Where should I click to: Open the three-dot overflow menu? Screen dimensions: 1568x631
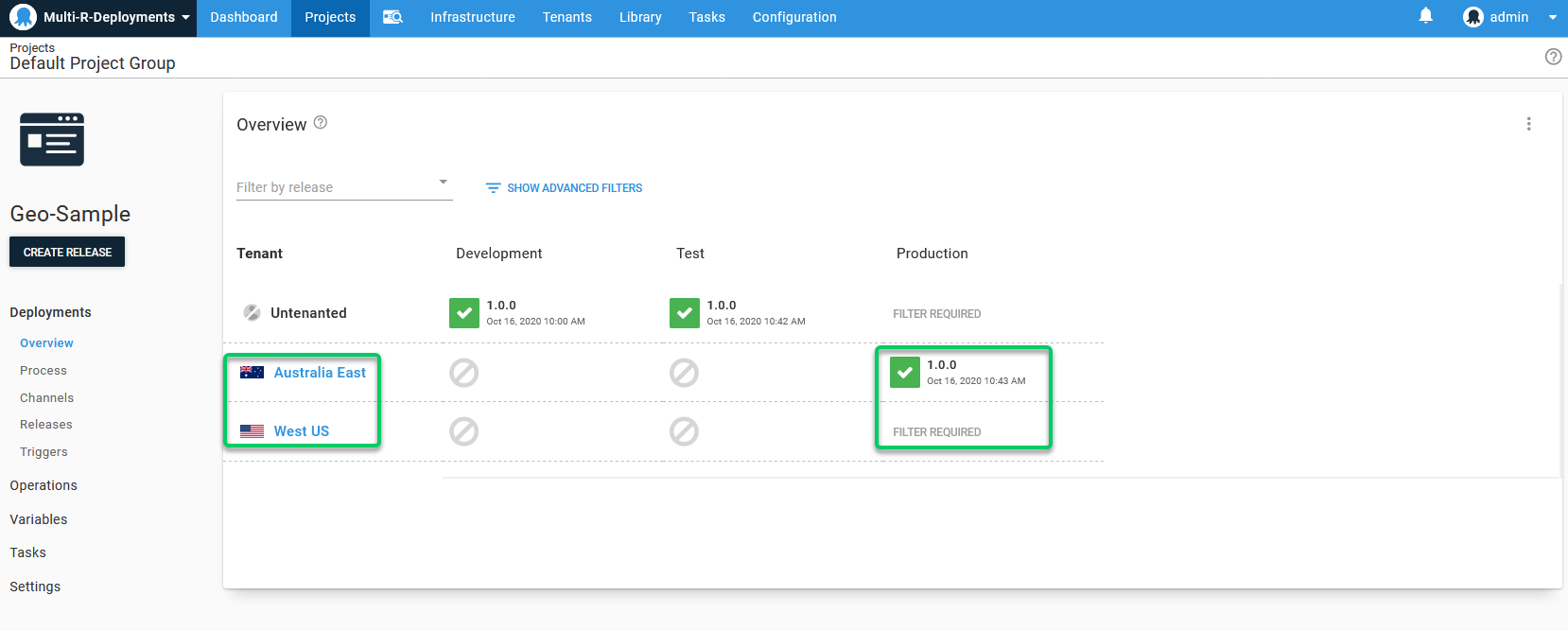click(x=1528, y=124)
